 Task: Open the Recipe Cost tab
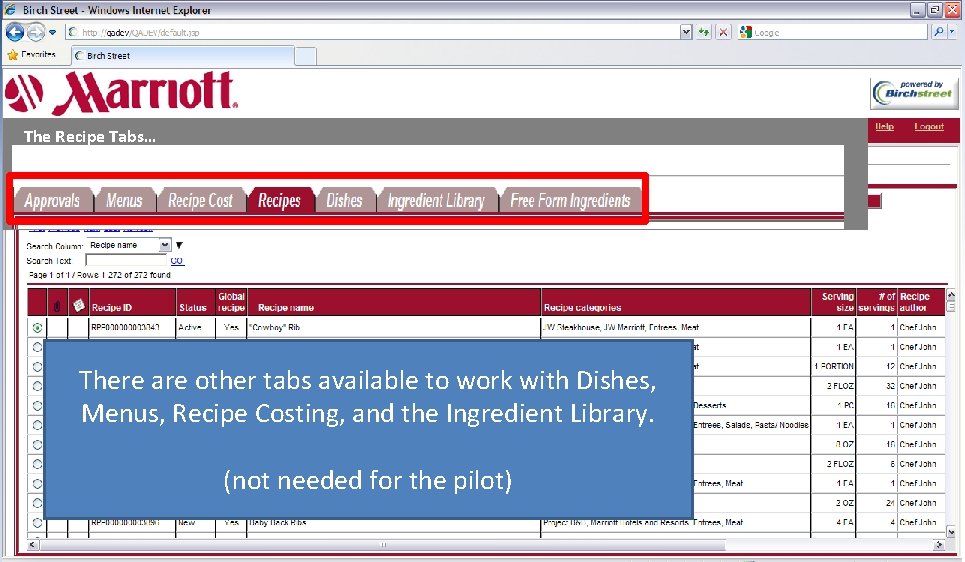click(x=200, y=200)
